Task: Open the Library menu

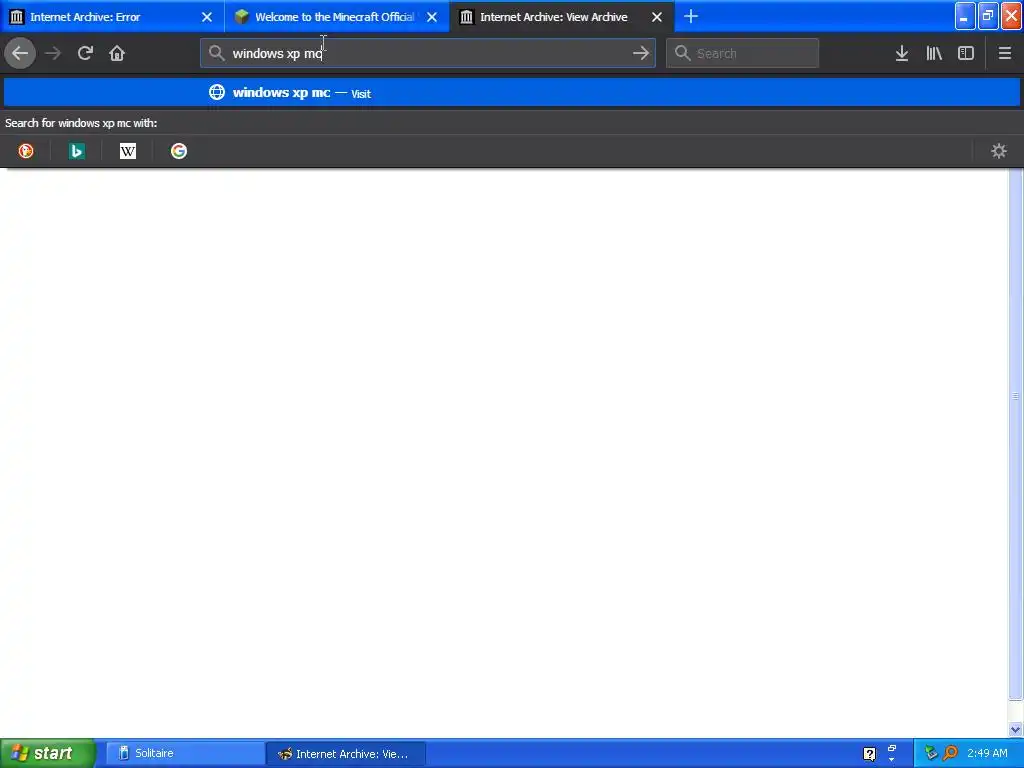Action: coord(934,54)
